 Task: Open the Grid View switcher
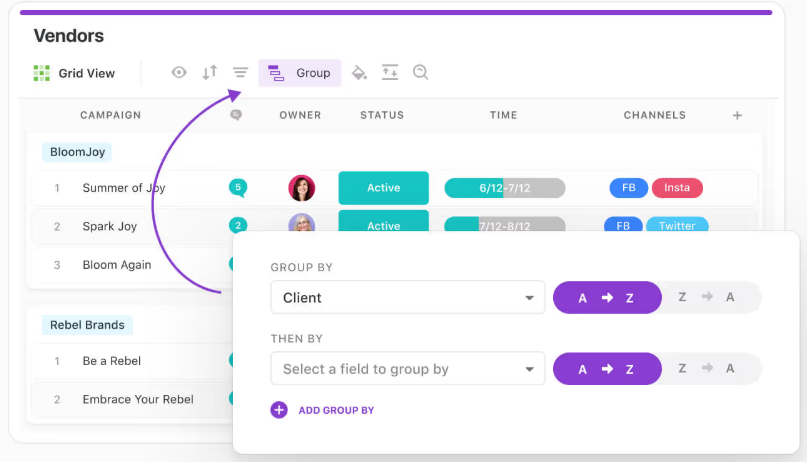[75, 73]
